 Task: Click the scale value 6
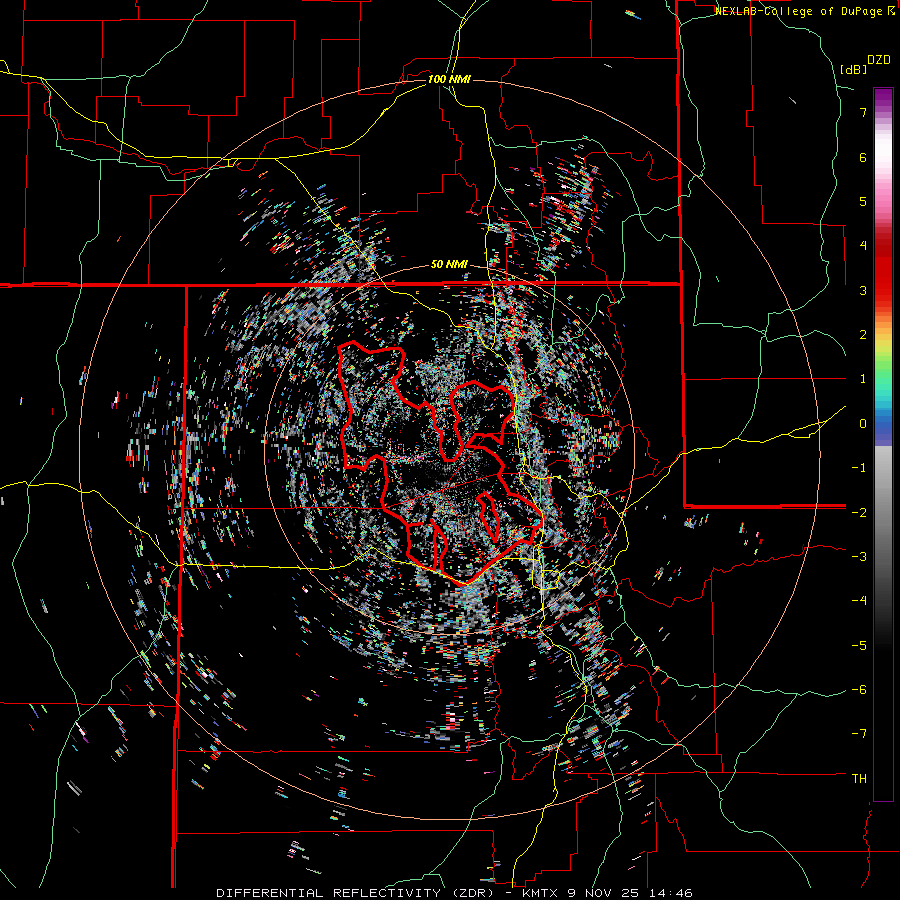tap(863, 157)
